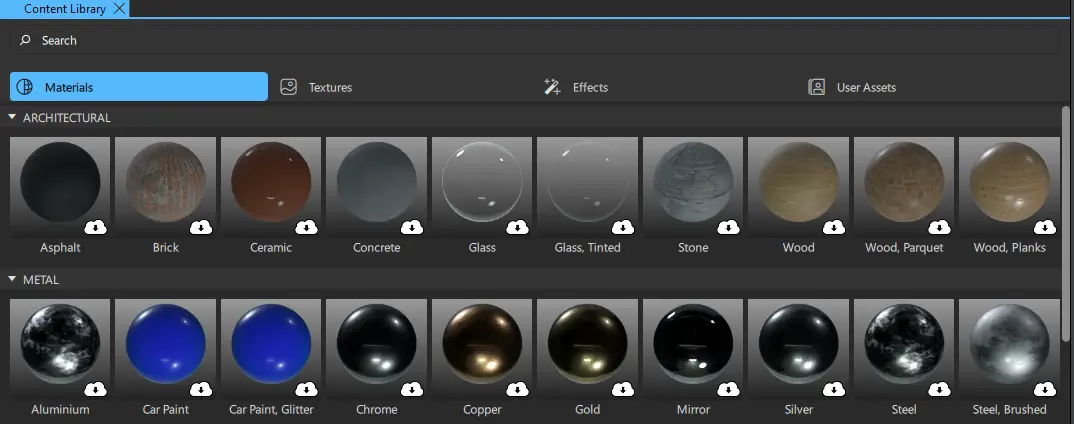Close the Content Library panel
Image resolution: width=1074 pixels, height=424 pixels.
119,8
